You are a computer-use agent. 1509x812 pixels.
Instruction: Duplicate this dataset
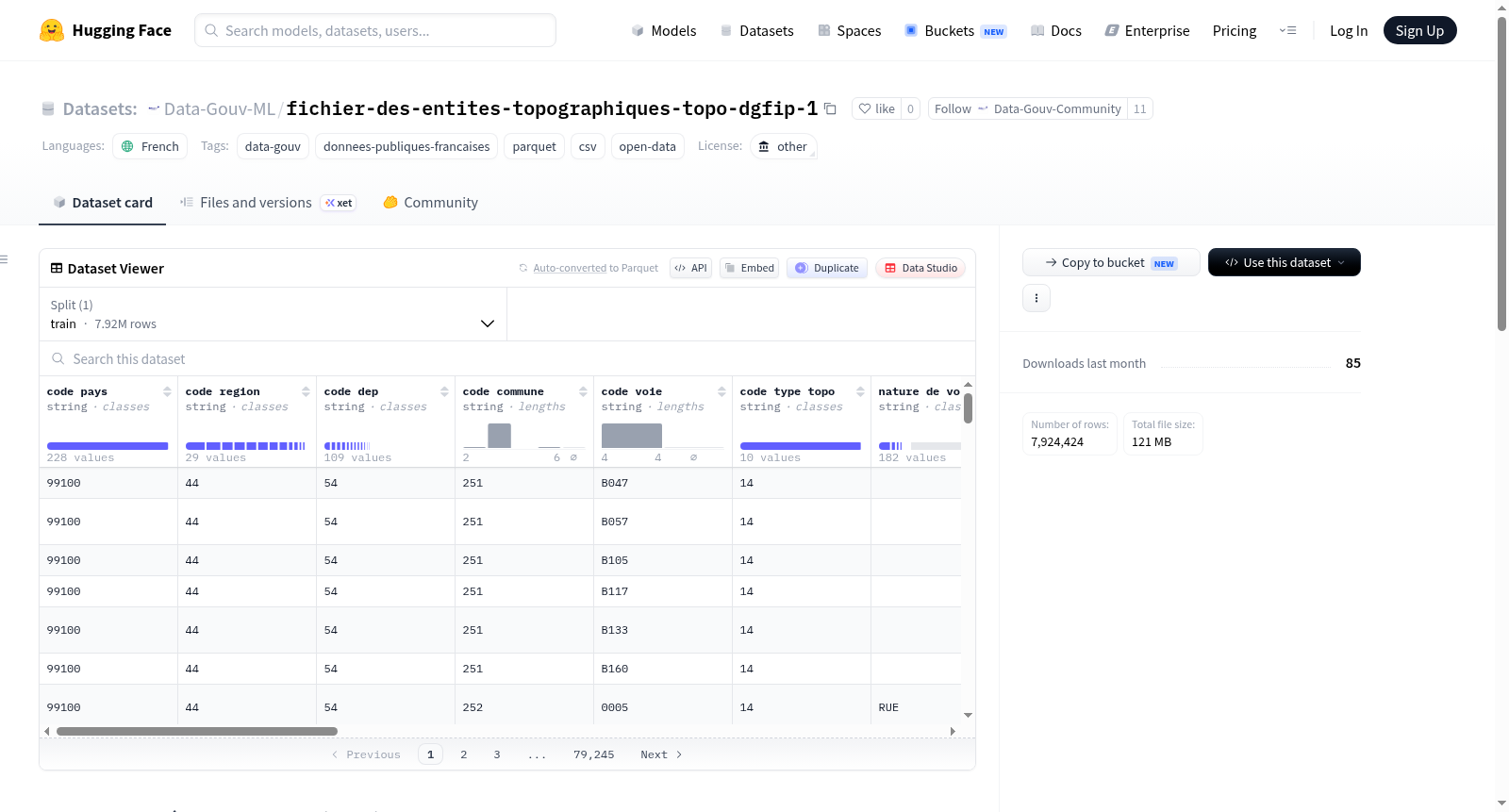click(x=827, y=268)
